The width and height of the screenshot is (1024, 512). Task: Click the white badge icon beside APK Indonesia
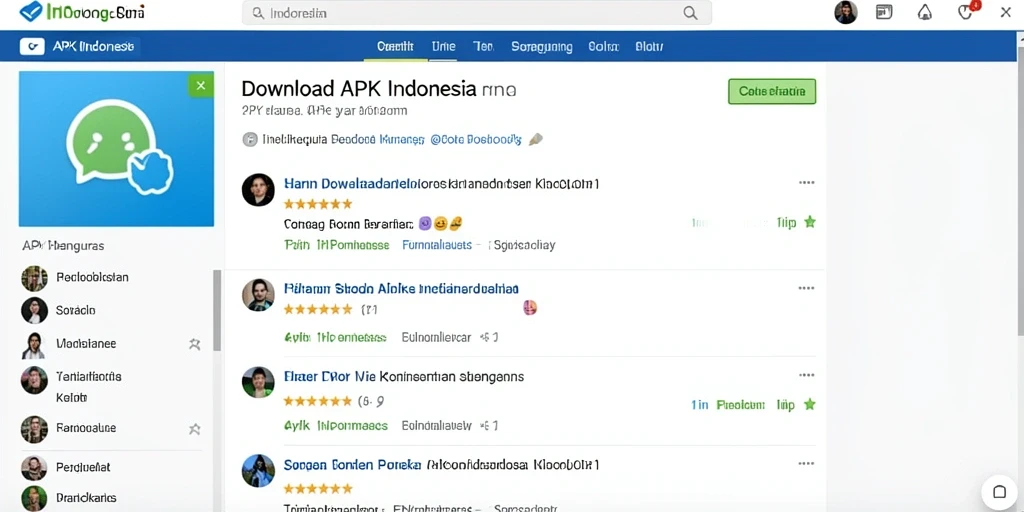[32, 46]
